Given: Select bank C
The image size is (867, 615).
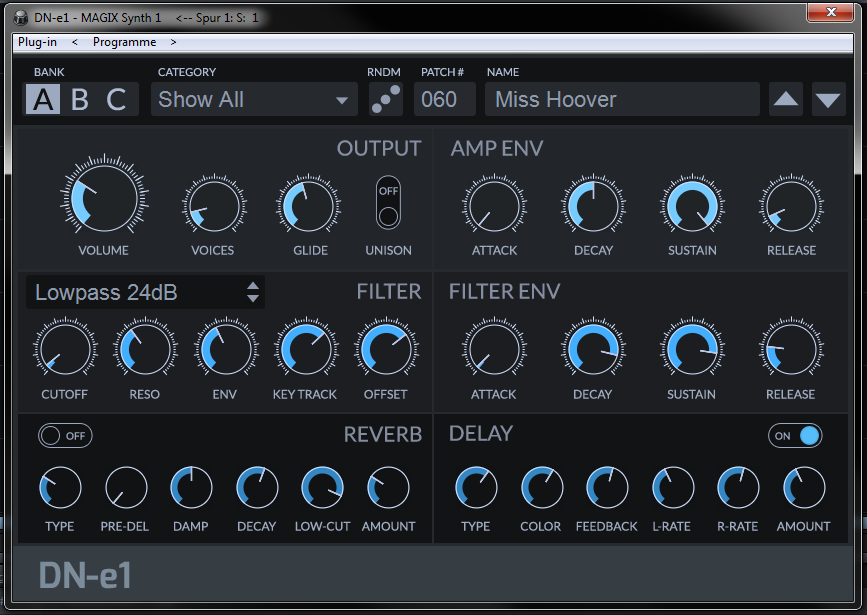Looking at the screenshot, I should (117, 100).
